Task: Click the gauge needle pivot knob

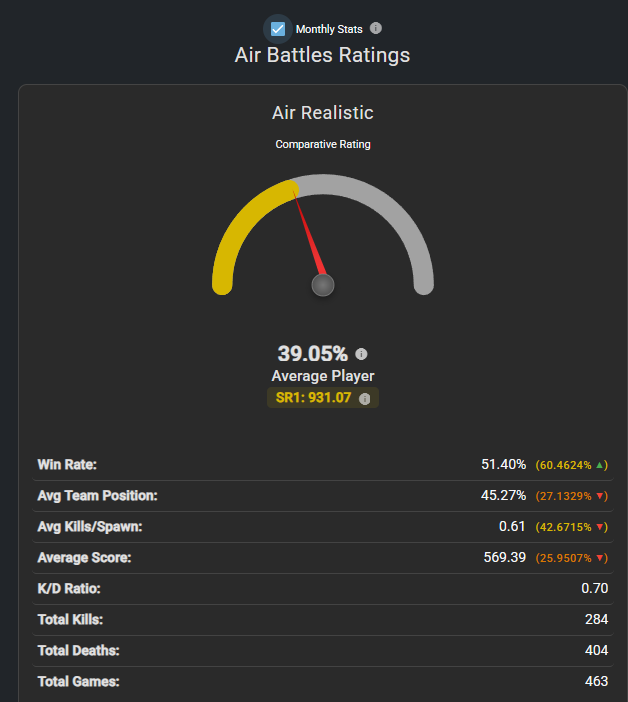Action: (322, 286)
